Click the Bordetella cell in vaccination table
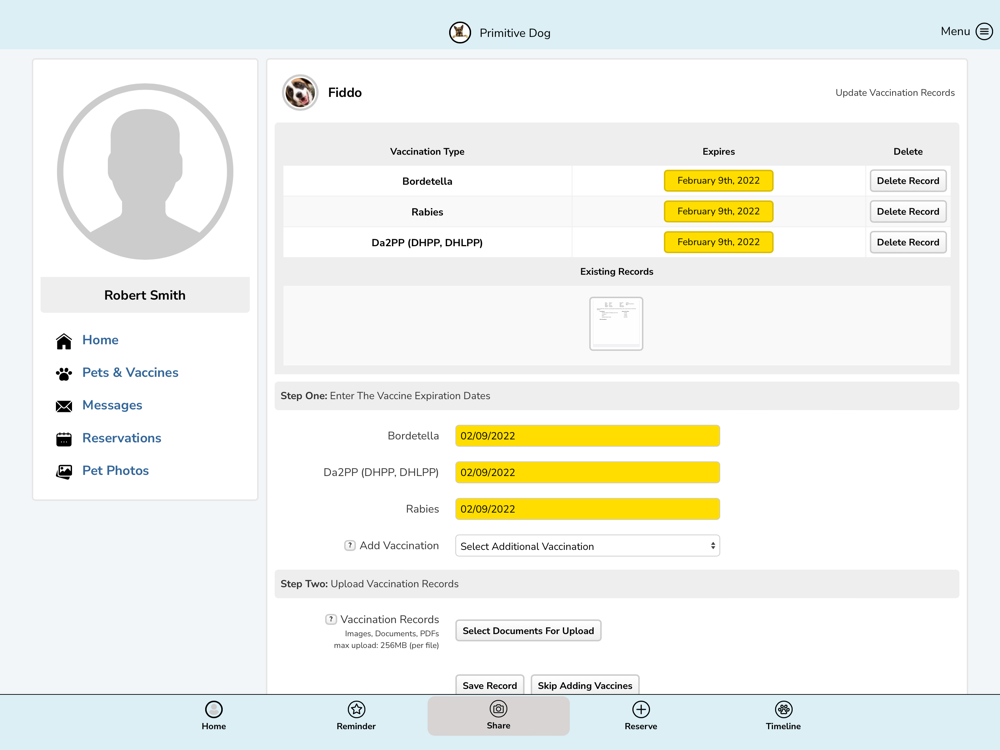Screen dimensions: 1000x750 [427, 181]
